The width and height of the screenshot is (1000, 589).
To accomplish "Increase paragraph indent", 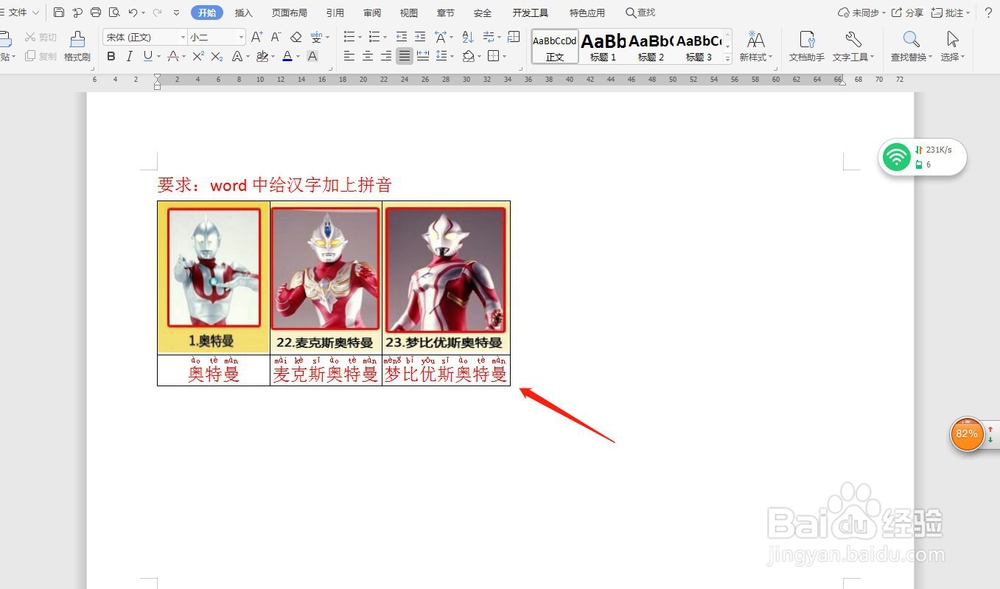I will tap(420, 37).
